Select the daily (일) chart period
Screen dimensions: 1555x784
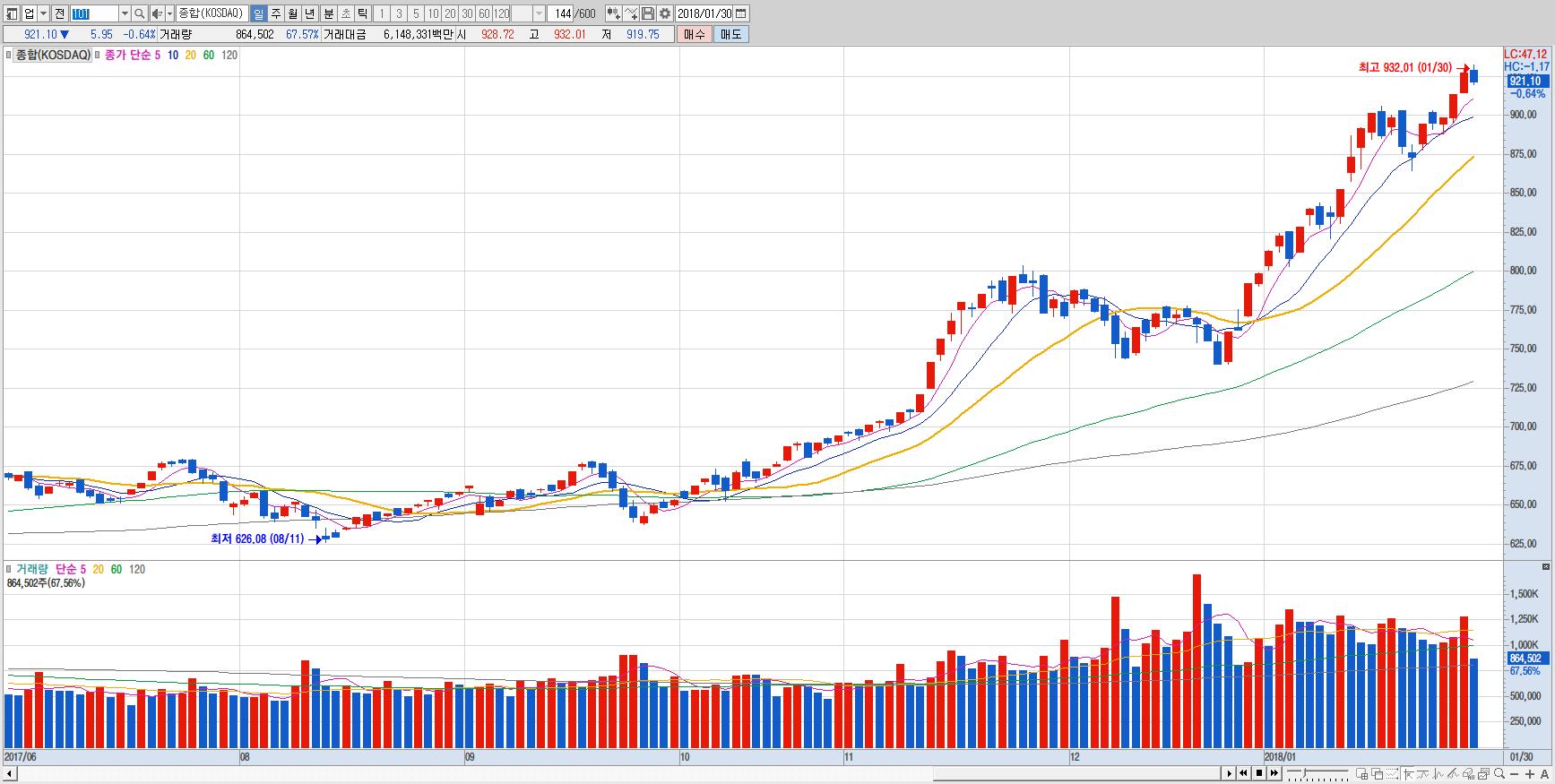pos(258,13)
